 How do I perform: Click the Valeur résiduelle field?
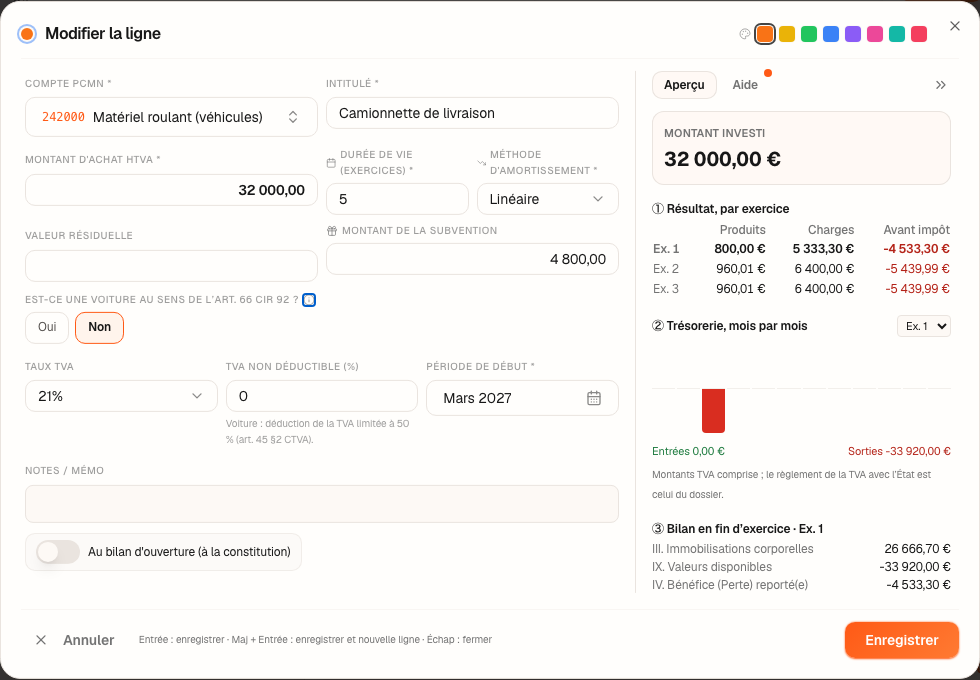(171, 266)
